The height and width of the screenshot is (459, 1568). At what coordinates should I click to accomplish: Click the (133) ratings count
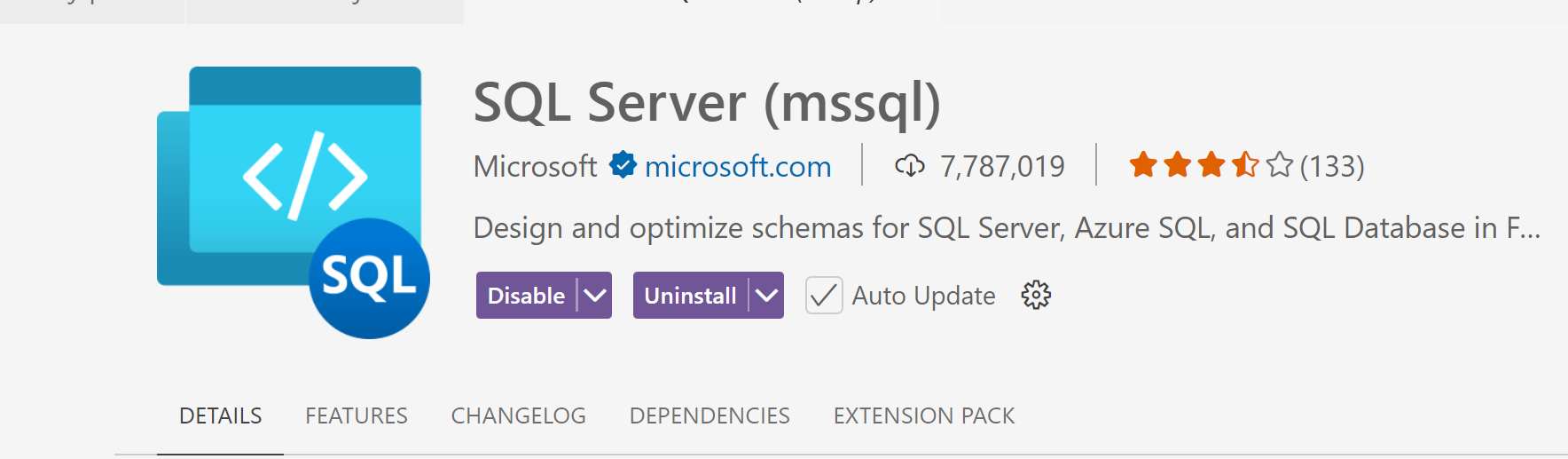pyautogui.click(x=1332, y=166)
